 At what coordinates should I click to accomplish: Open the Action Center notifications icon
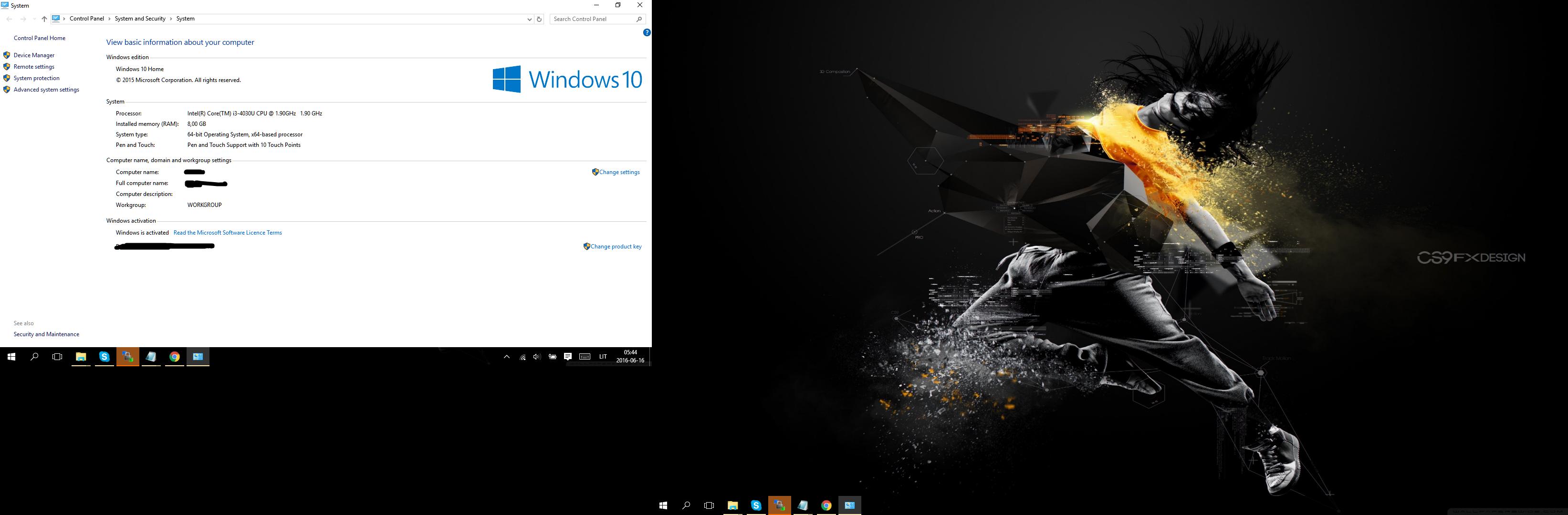click(568, 357)
